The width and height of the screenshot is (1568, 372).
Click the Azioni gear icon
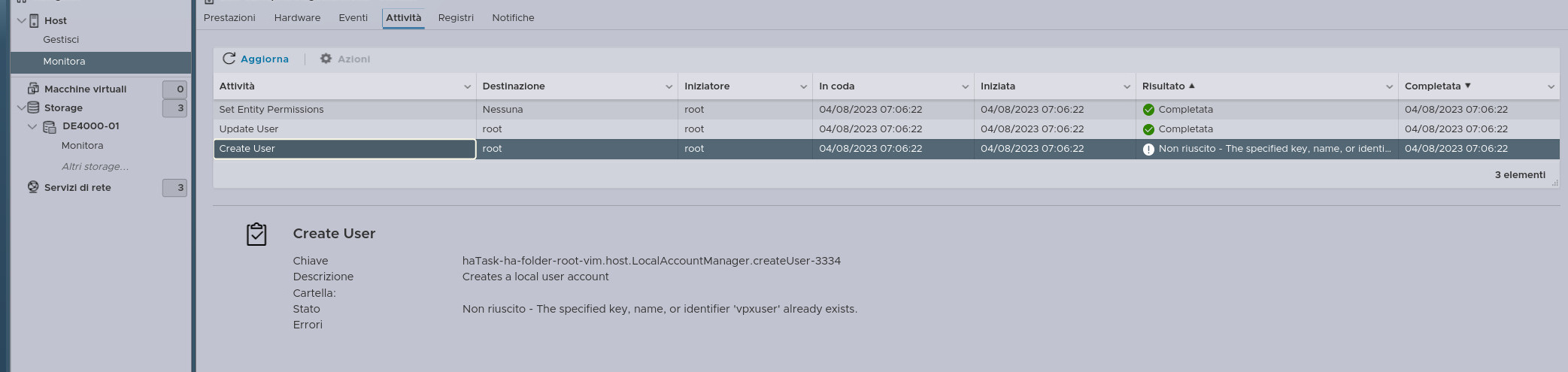(326, 59)
